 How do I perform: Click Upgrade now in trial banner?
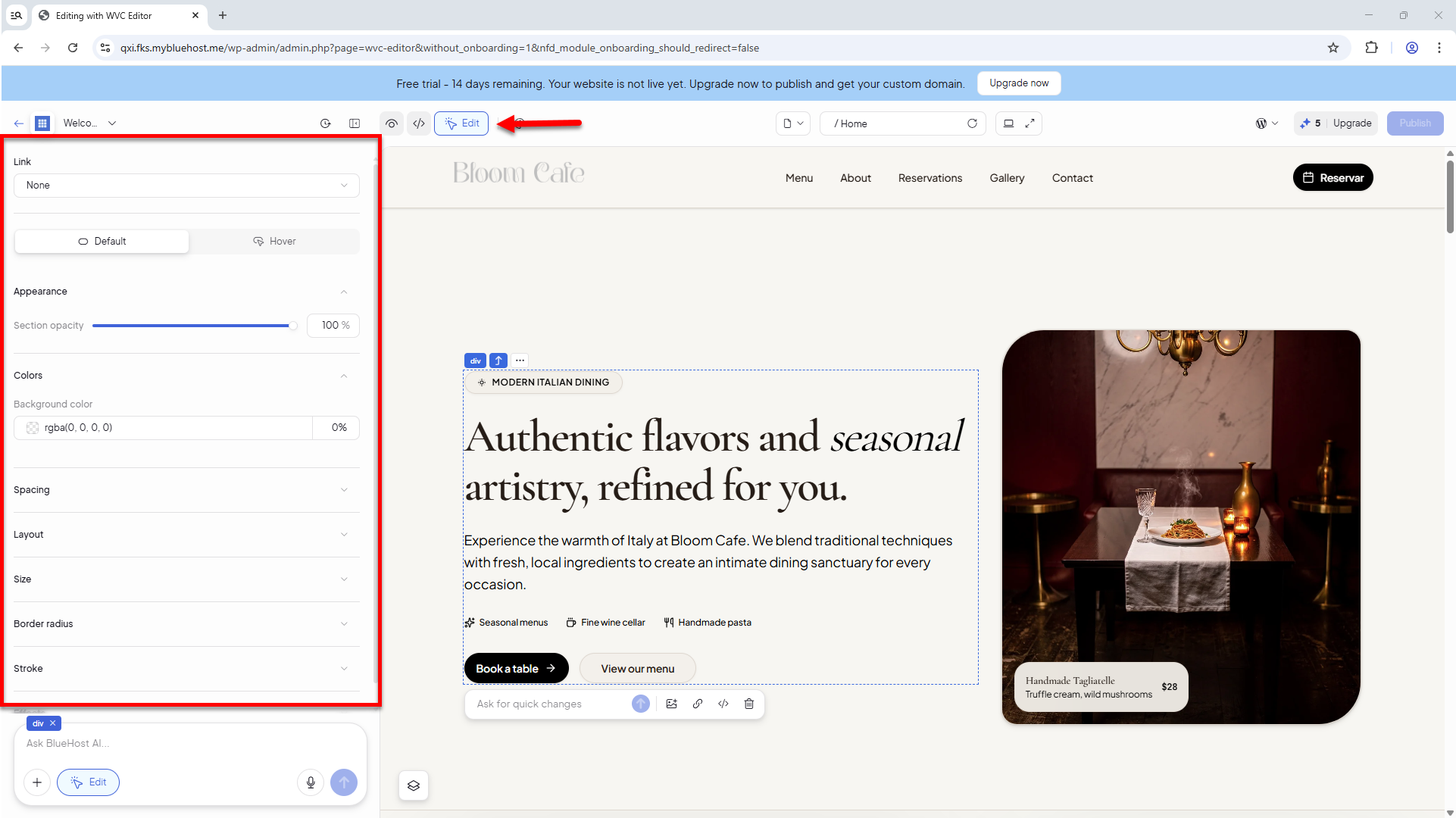click(1019, 83)
